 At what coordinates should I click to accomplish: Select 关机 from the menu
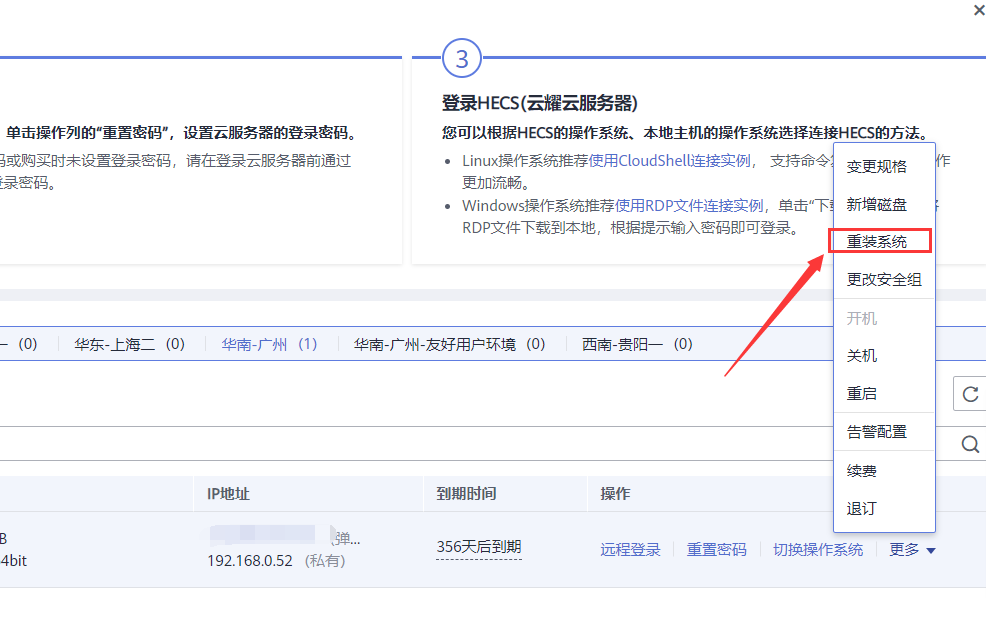tap(861, 355)
